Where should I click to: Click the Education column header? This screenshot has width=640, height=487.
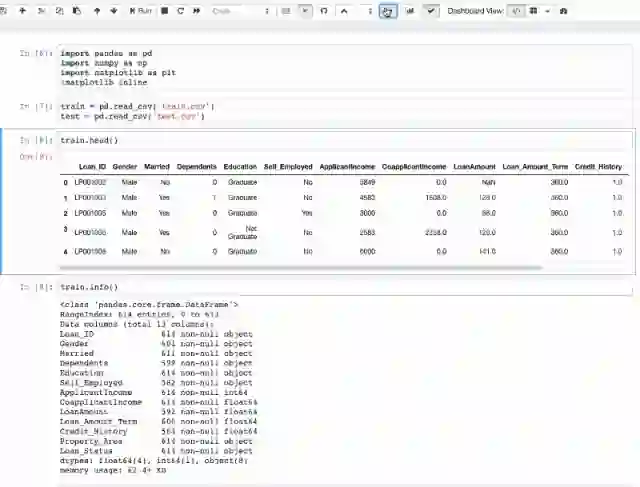240,167
